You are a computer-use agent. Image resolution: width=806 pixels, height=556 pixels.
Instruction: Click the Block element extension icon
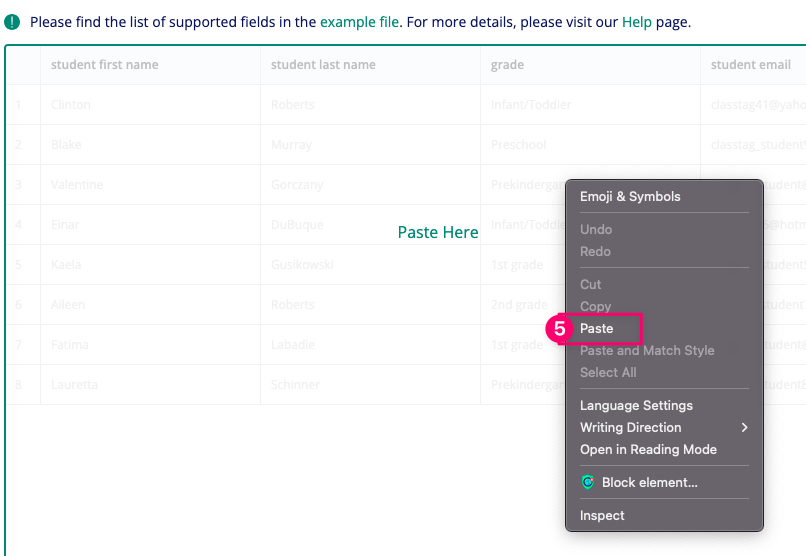(588, 482)
